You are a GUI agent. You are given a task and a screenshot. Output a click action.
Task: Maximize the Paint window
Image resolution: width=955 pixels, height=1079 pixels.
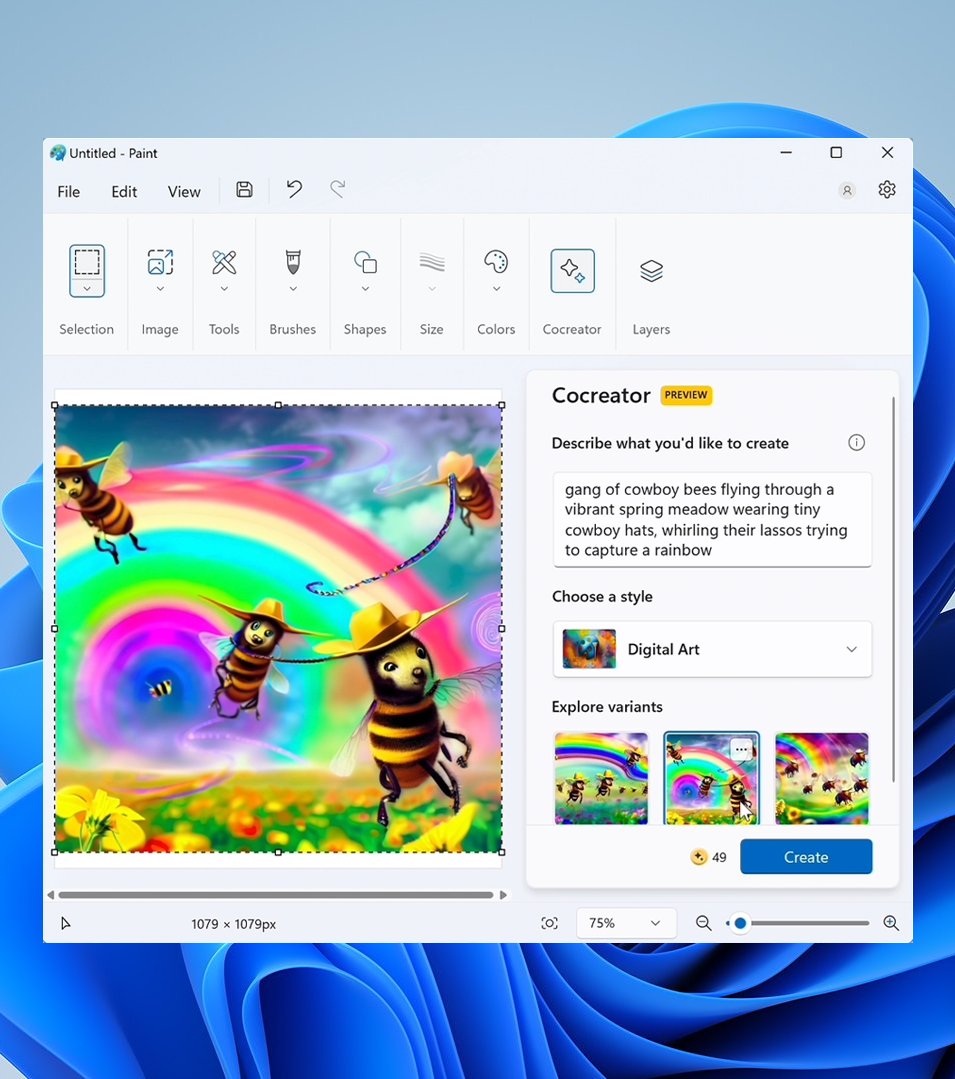pos(836,153)
